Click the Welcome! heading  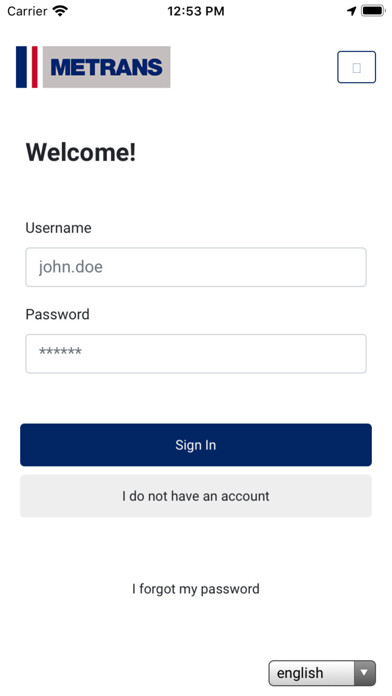tap(81, 152)
